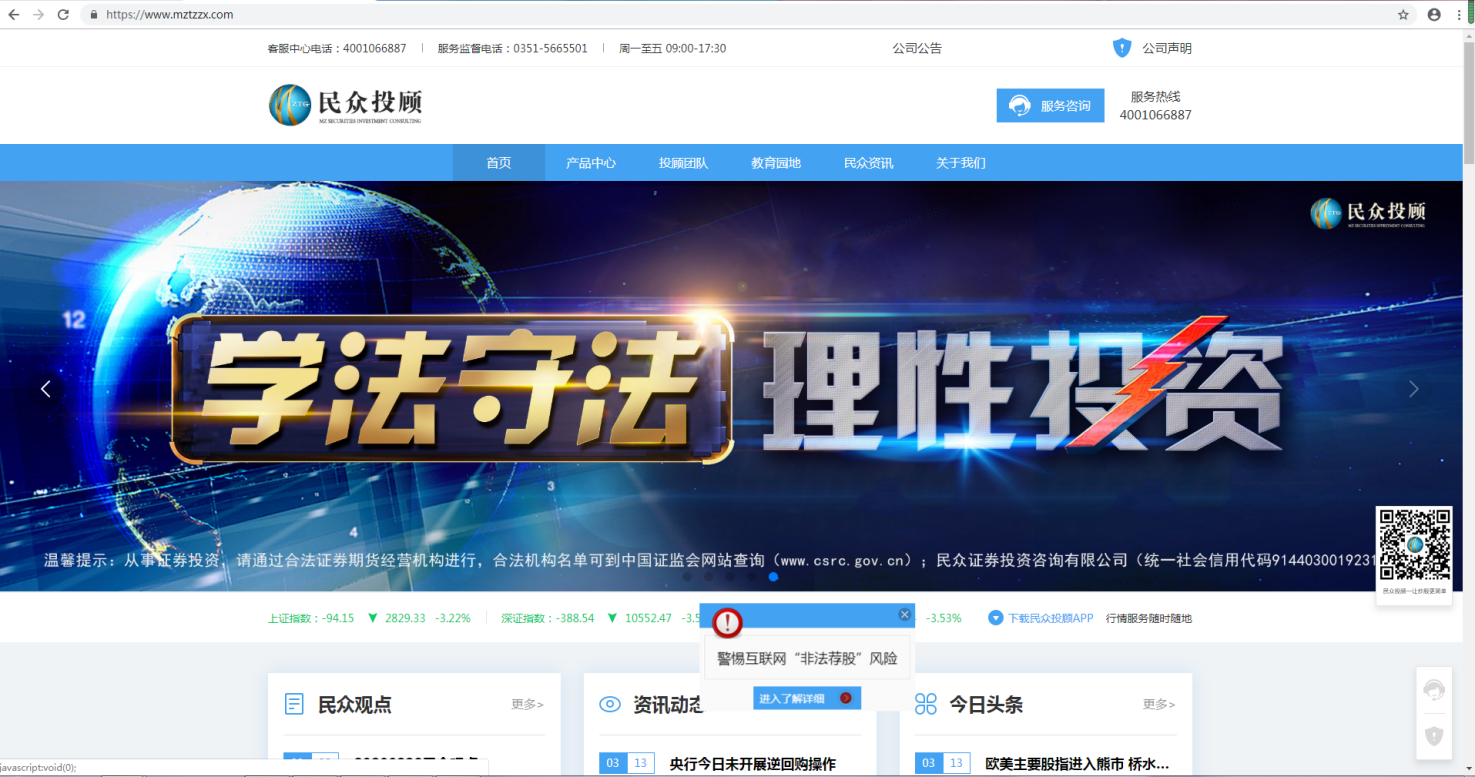Click the 今日头条 section heading
Image resolution: width=1475 pixels, height=777 pixels.
point(986,705)
